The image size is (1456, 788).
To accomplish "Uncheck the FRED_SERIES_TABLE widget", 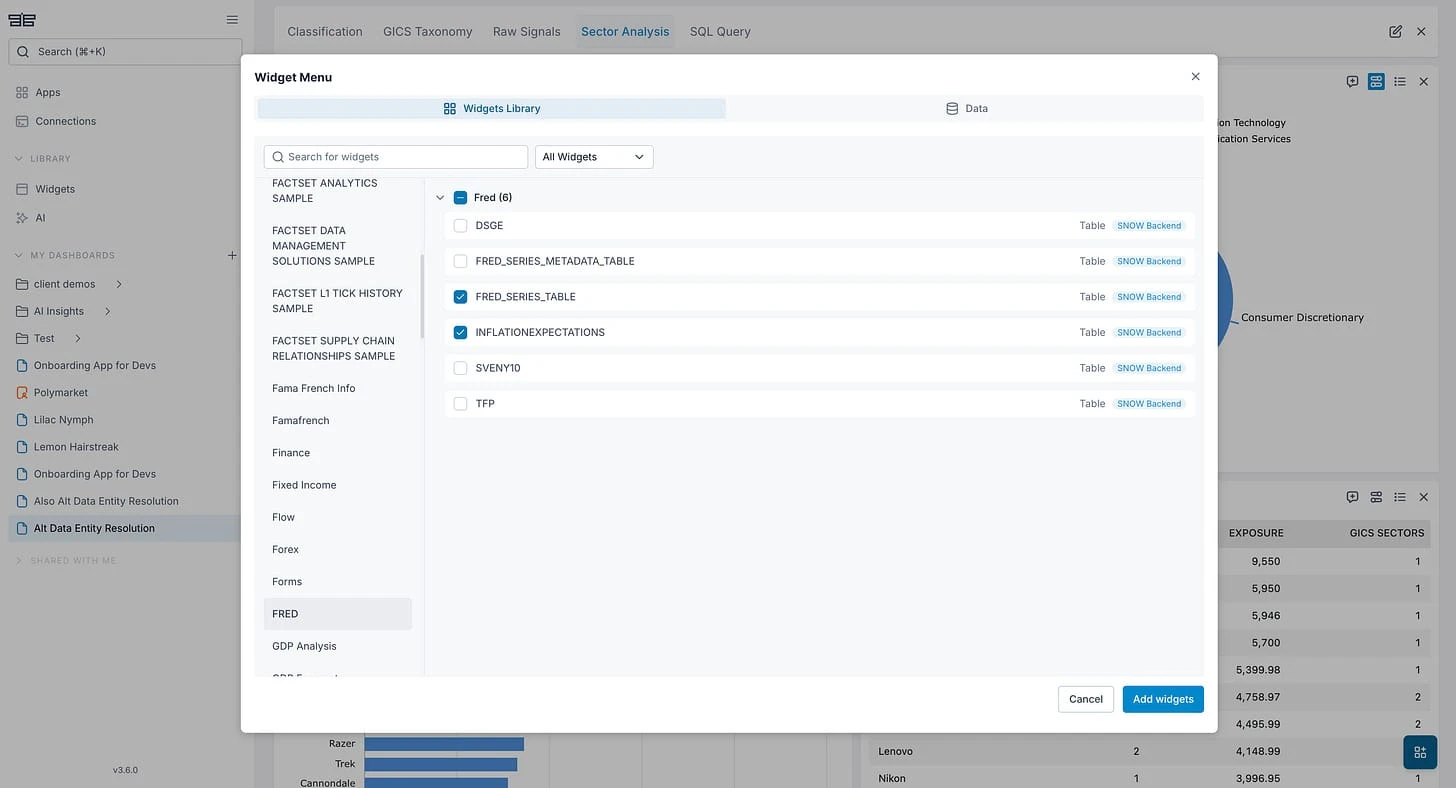I will pos(460,296).
